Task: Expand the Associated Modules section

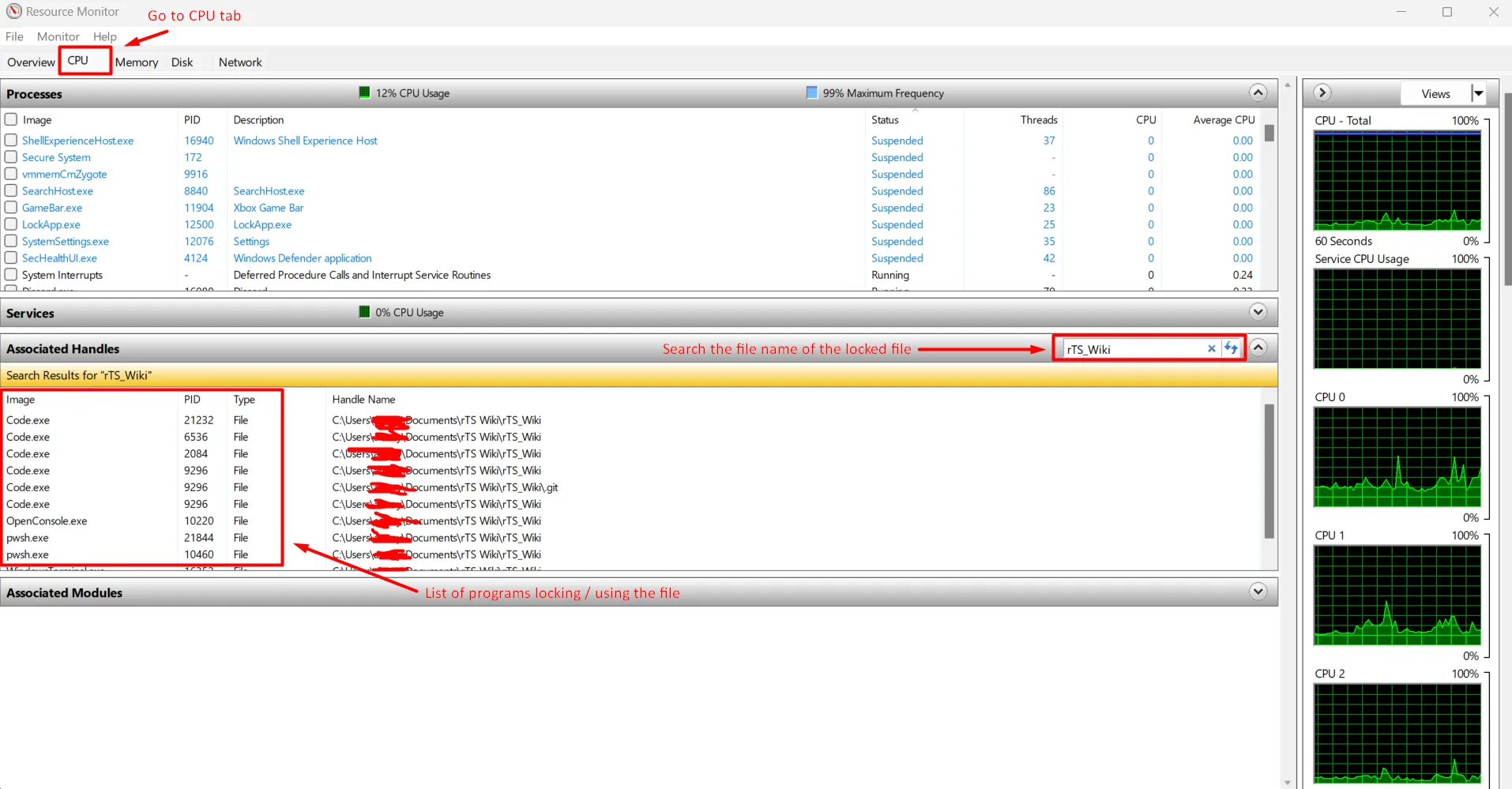Action: (1258, 592)
